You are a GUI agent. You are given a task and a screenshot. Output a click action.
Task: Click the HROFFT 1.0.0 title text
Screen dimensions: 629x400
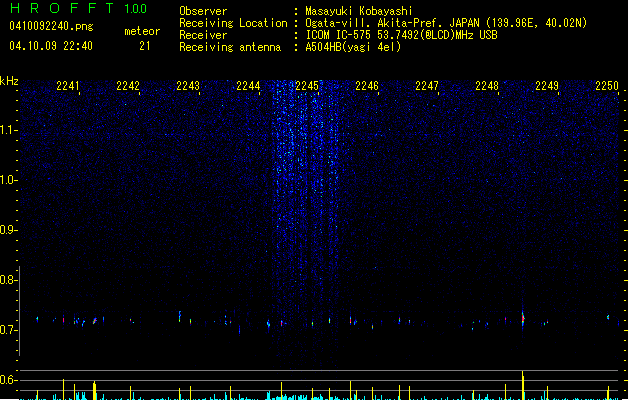(x=78, y=8)
